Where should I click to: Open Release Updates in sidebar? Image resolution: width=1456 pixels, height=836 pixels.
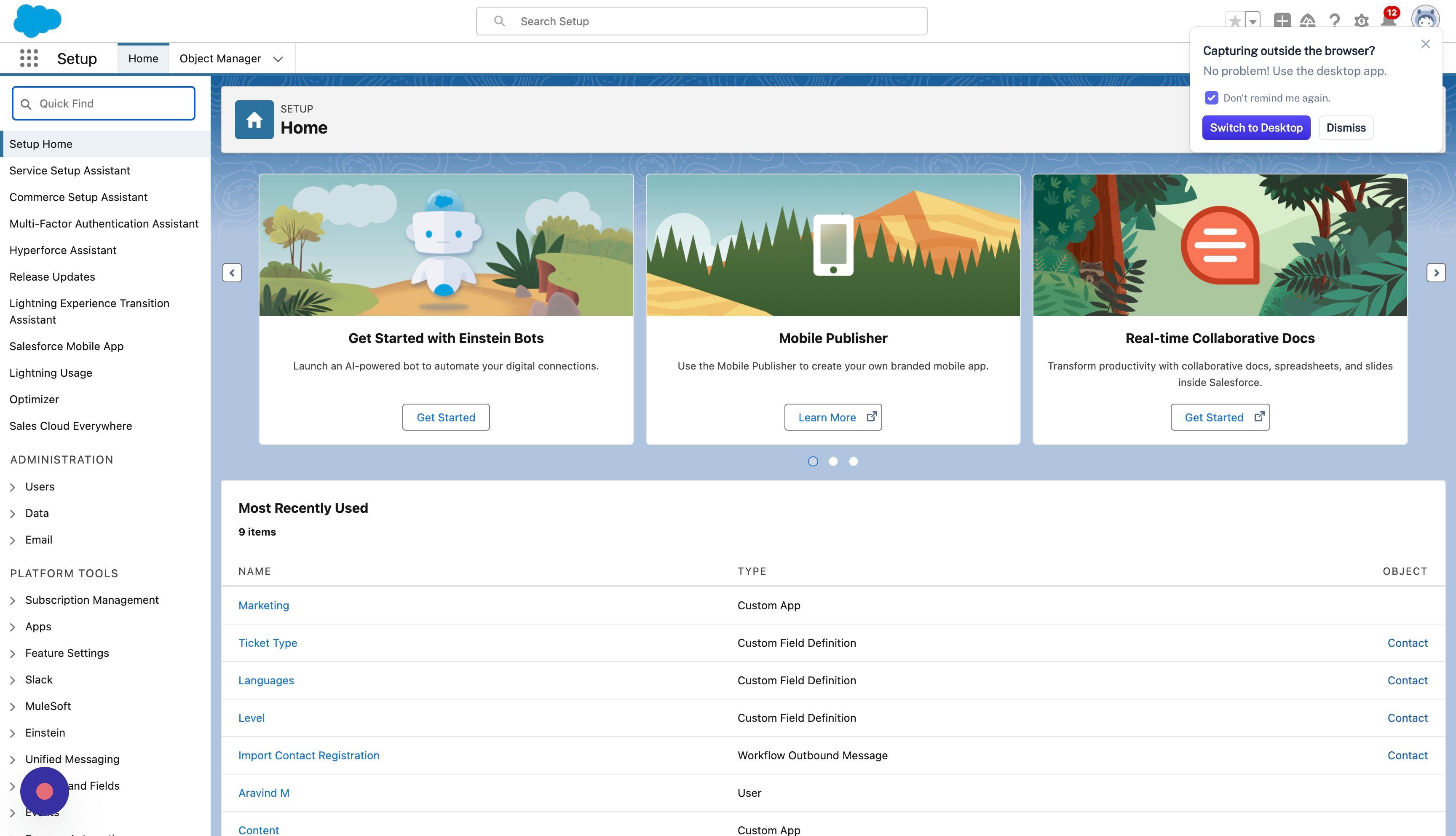click(x=52, y=277)
